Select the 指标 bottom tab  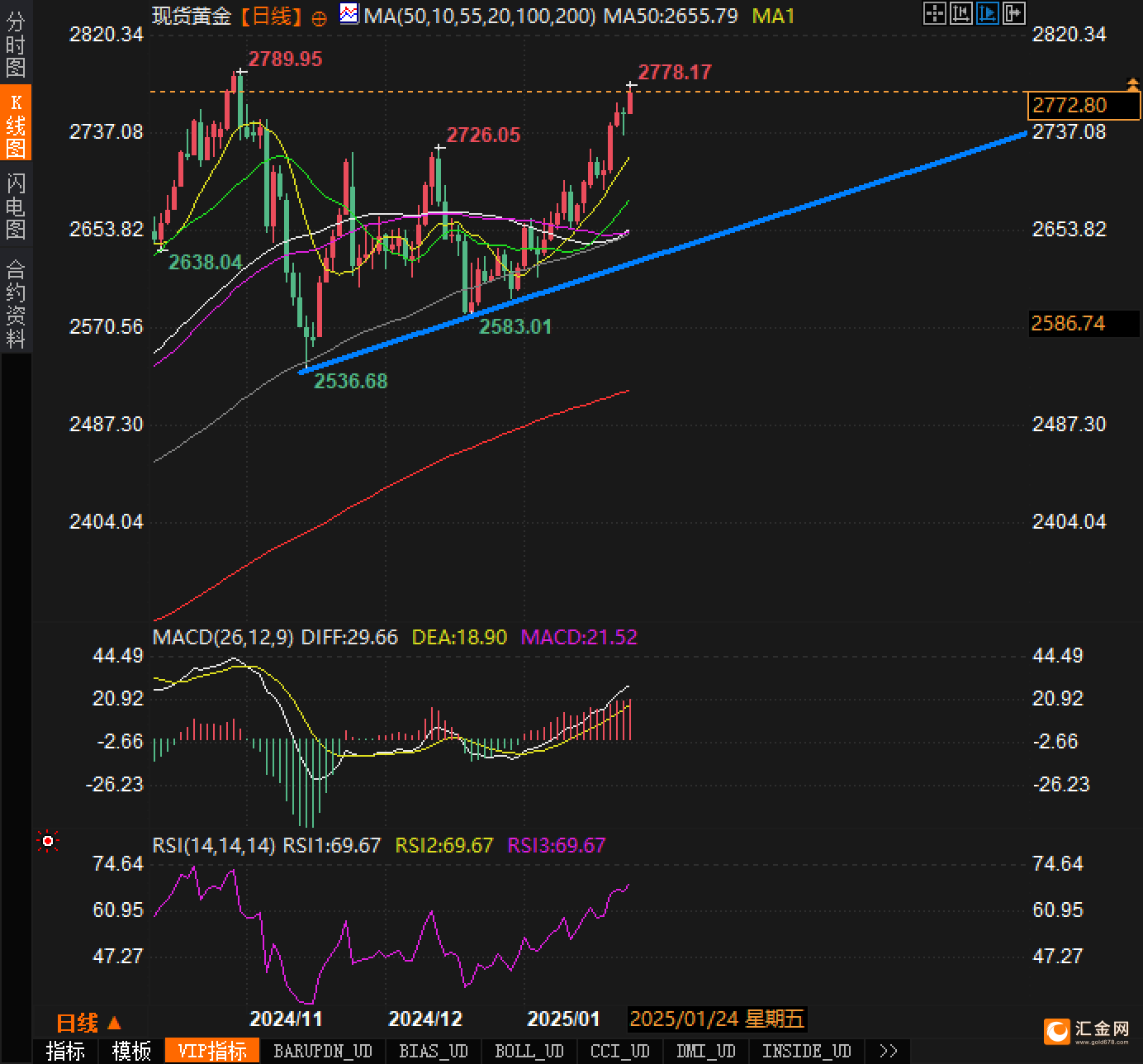tap(66, 1051)
